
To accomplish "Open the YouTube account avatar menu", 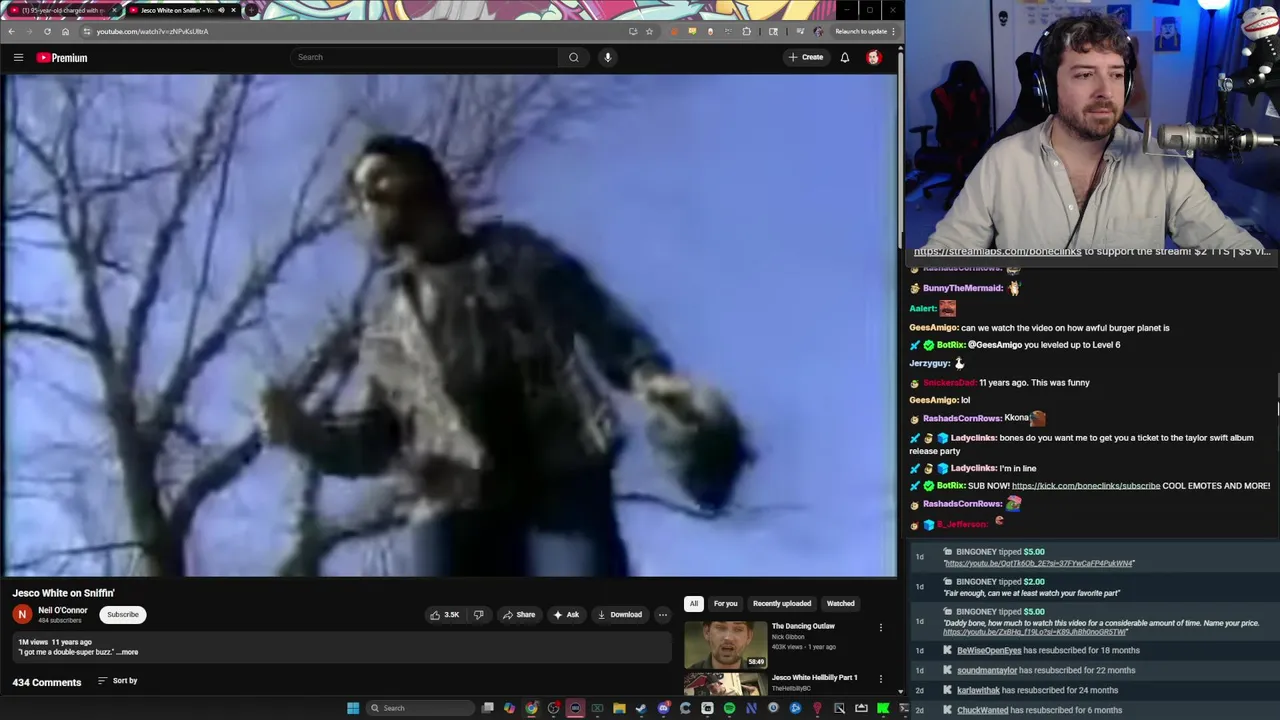I will [x=873, y=57].
